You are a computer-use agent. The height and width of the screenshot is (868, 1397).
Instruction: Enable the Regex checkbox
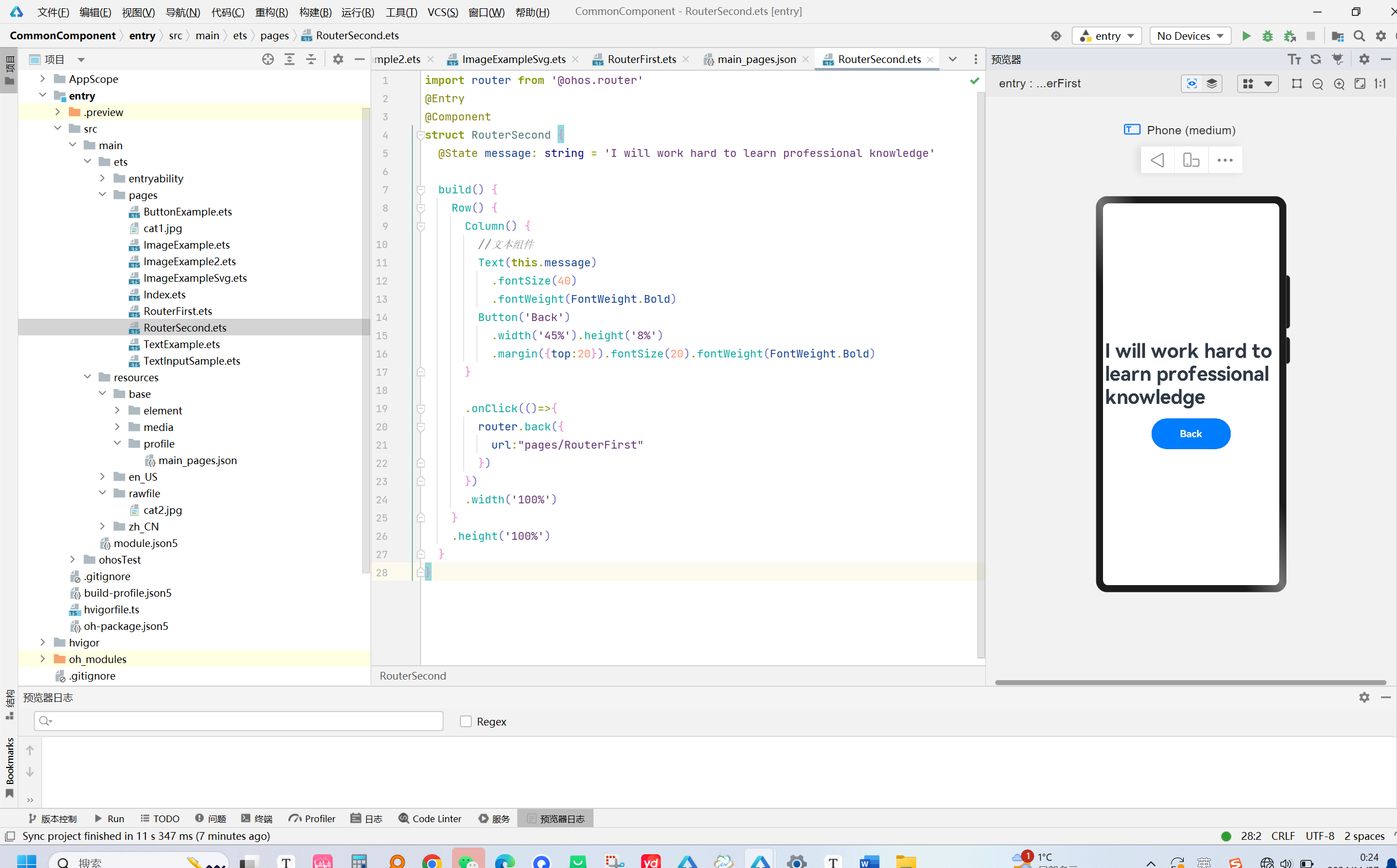pos(466,721)
